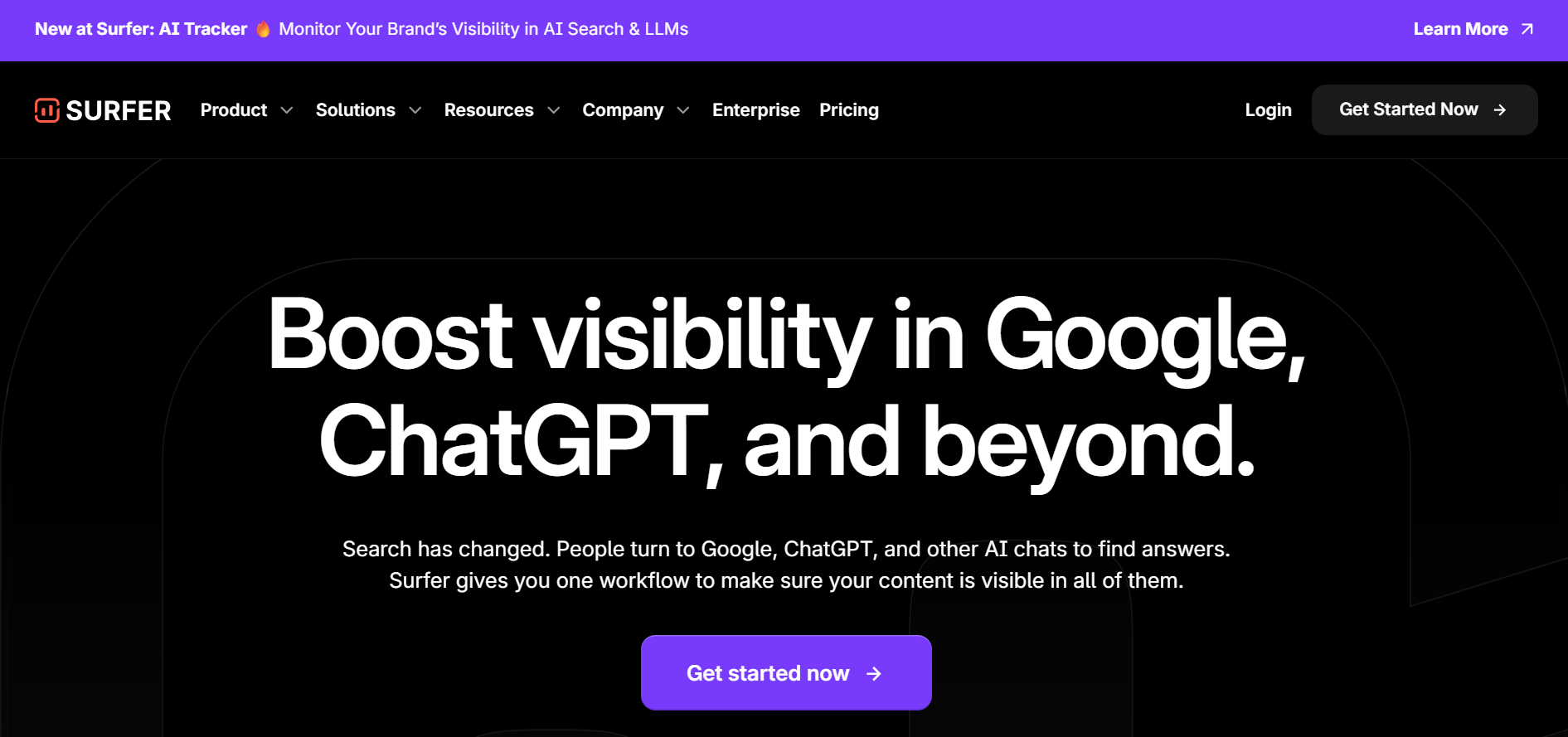Open the Product menu
This screenshot has width=1568, height=737.
(234, 110)
